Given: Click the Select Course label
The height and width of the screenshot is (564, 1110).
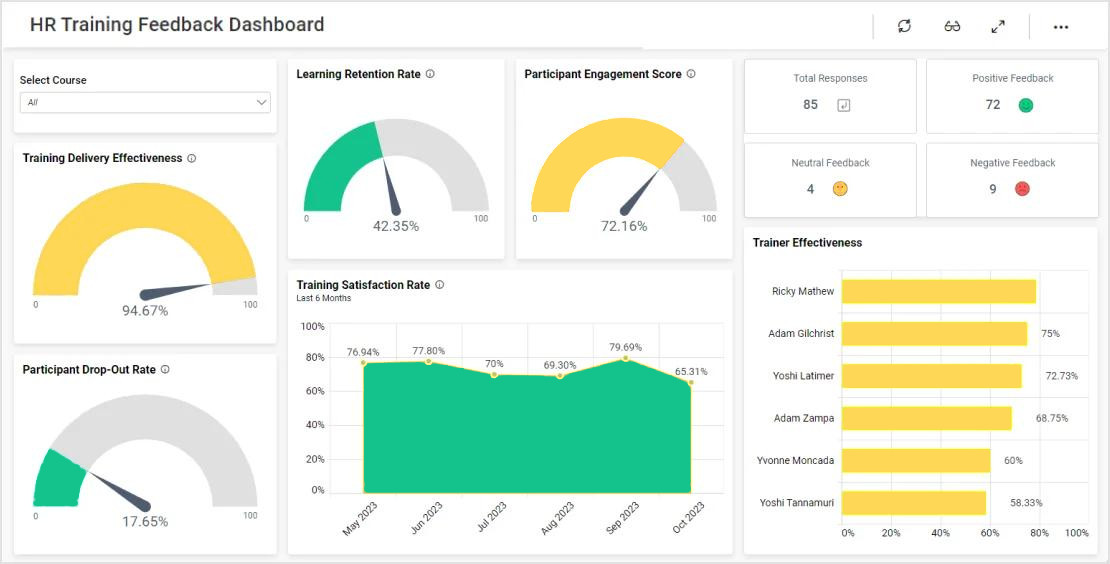Looking at the screenshot, I should click(x=53, y=80).
